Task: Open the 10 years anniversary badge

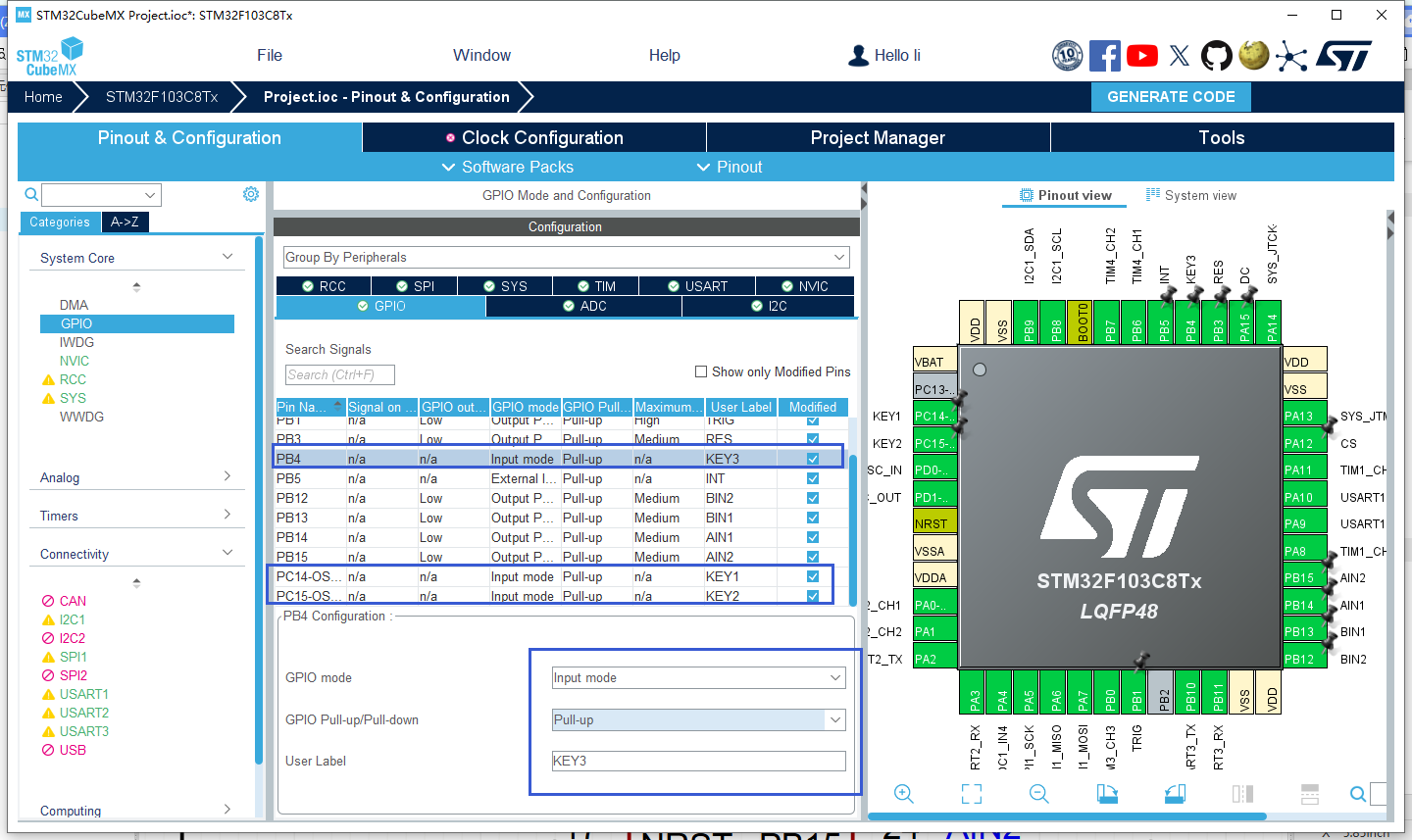Action: coord(1067,56)
